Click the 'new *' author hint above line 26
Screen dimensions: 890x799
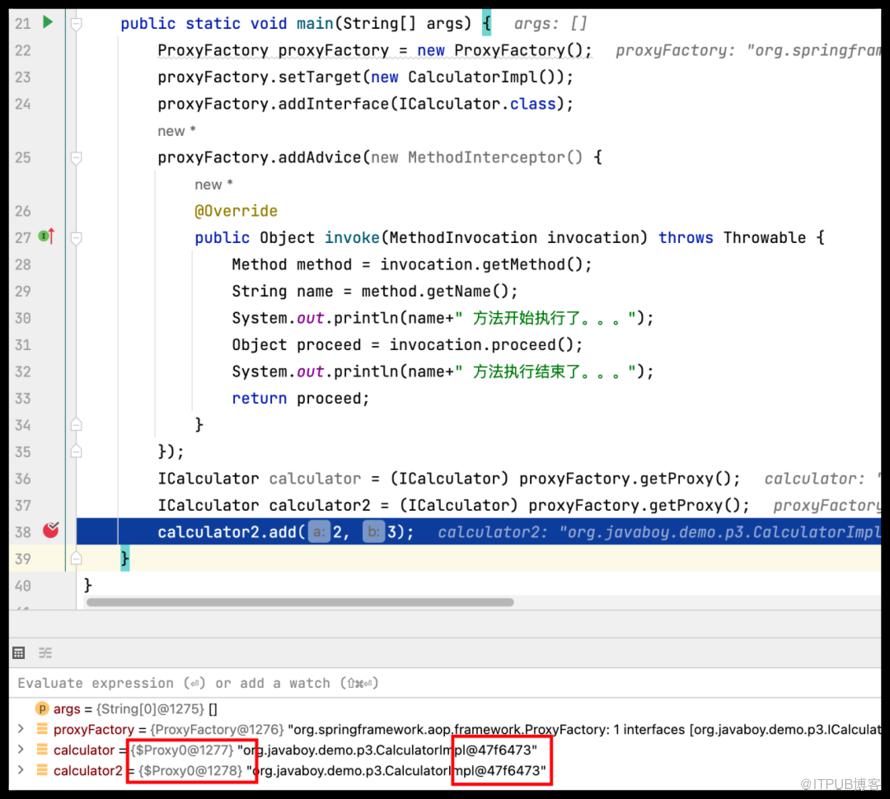213,184
